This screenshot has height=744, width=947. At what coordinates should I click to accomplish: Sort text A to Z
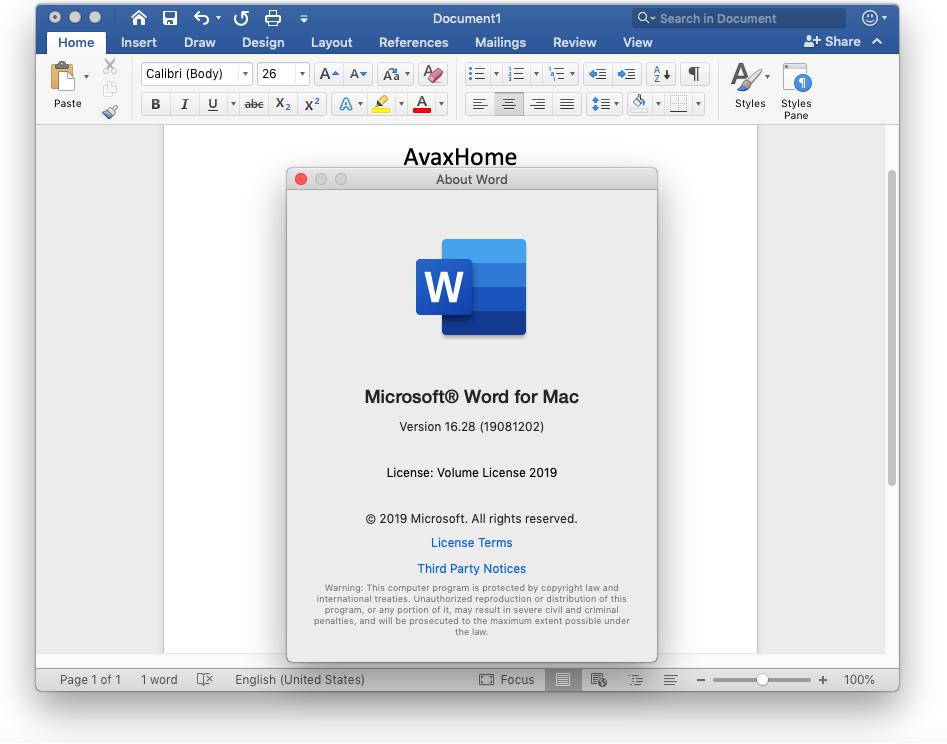tap(661, 74)
